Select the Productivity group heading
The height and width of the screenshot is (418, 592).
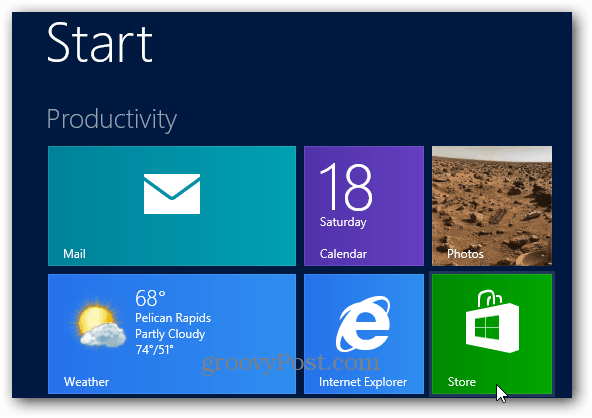point(112,120)
